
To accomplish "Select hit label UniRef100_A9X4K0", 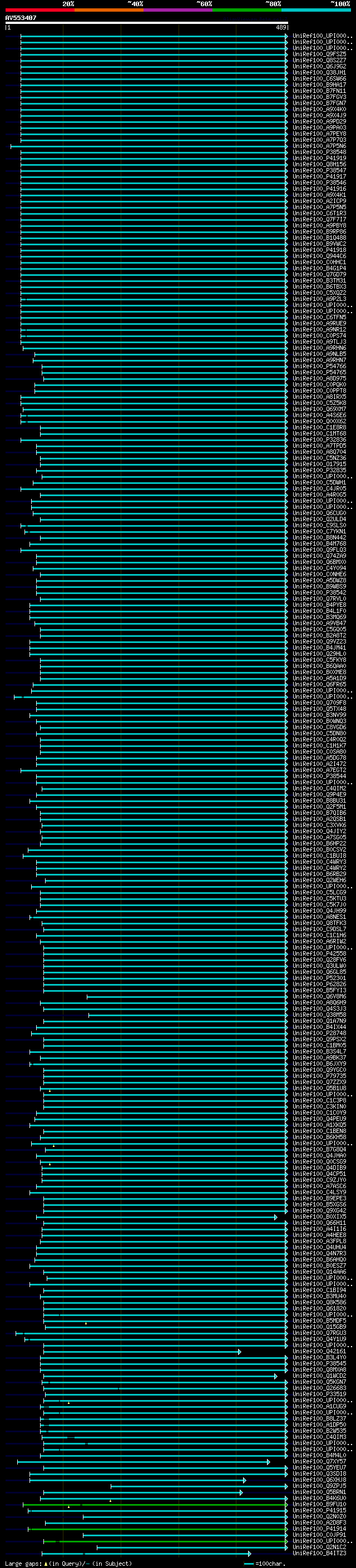I will click(x=319, y=109).
